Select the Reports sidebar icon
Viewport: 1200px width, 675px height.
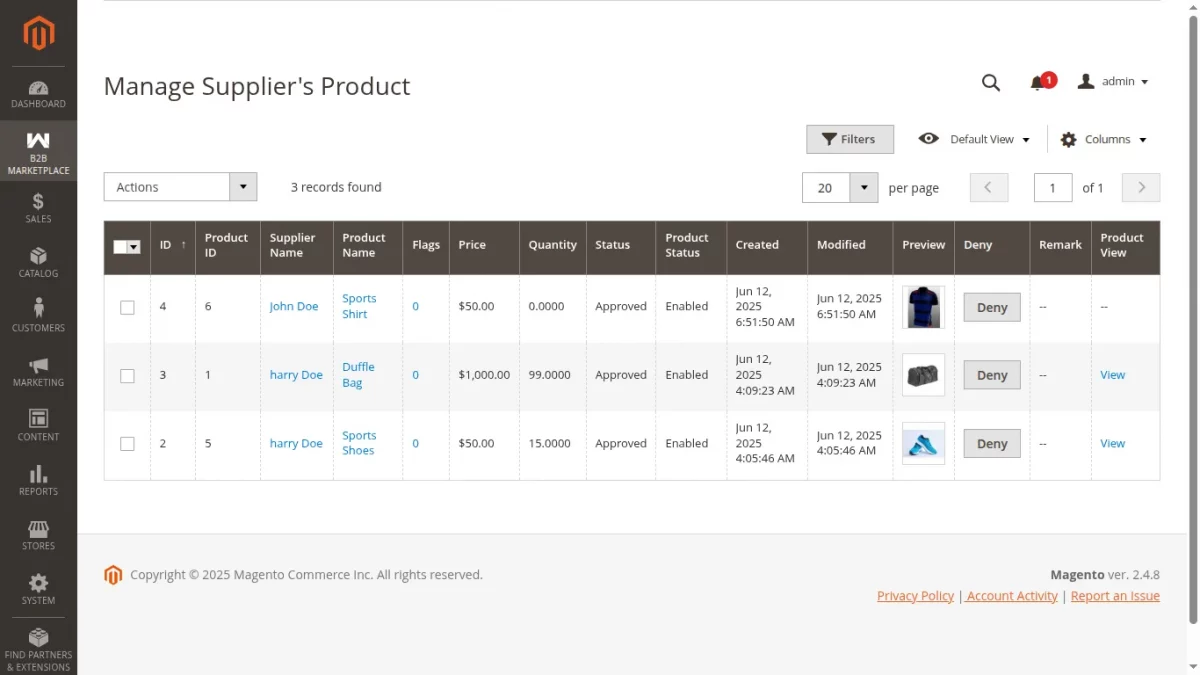point(38,482)
